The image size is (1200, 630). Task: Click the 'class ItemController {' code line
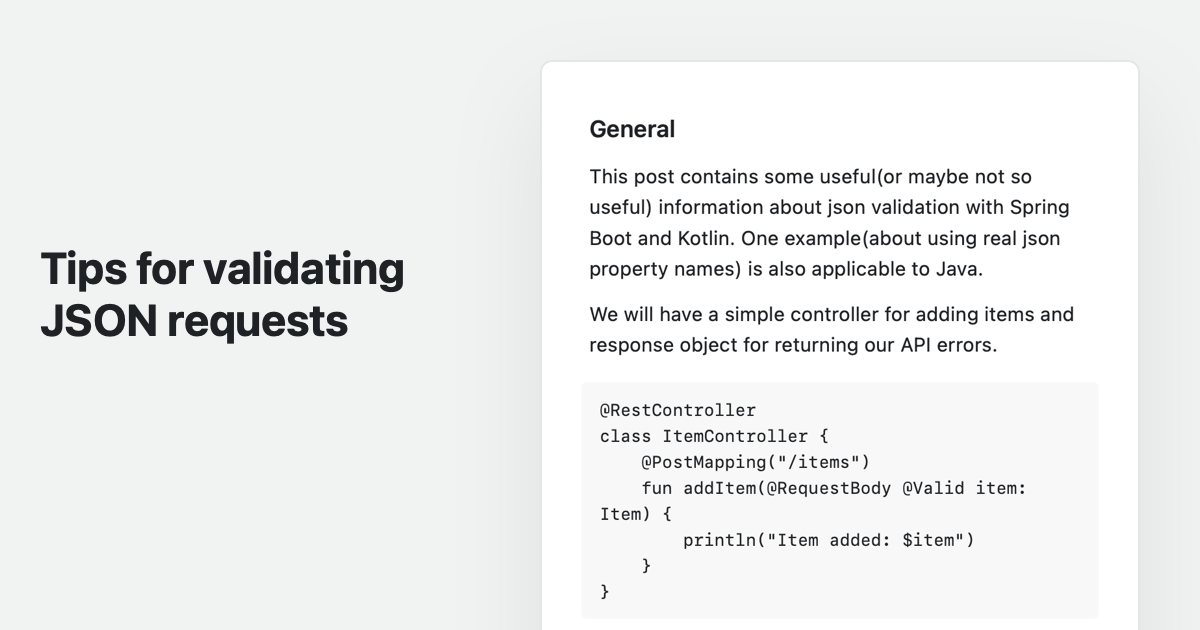pos(714,436)
